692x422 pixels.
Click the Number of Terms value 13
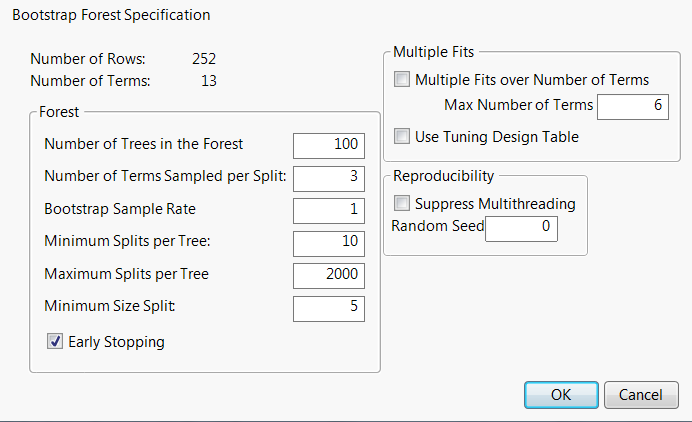pyautogui.click(x=208, y=81)
